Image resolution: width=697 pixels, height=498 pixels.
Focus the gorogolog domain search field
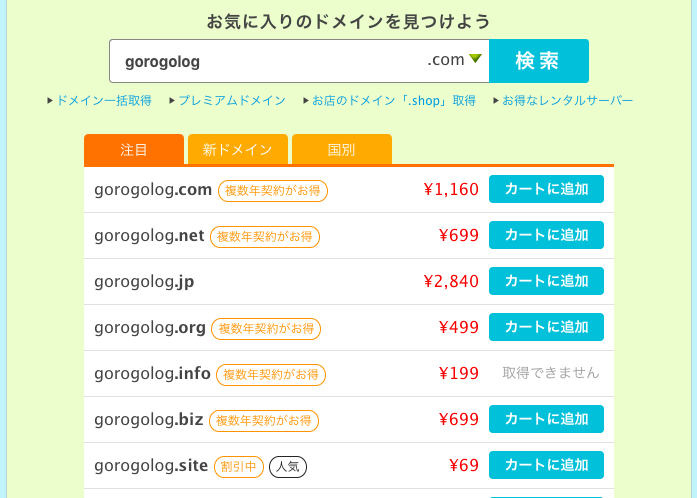267,61
